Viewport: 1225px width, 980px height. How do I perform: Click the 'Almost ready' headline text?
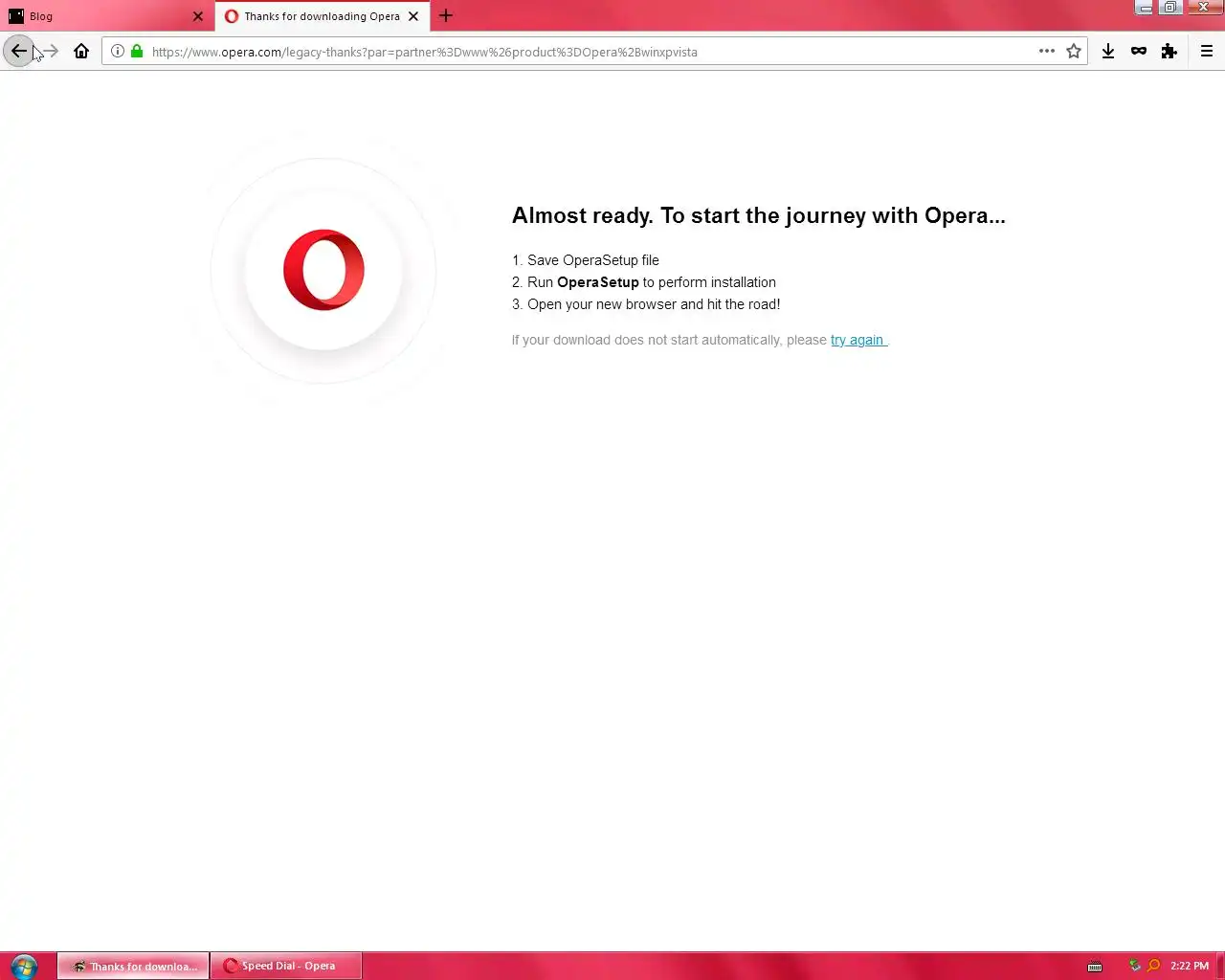pos(759,215)
